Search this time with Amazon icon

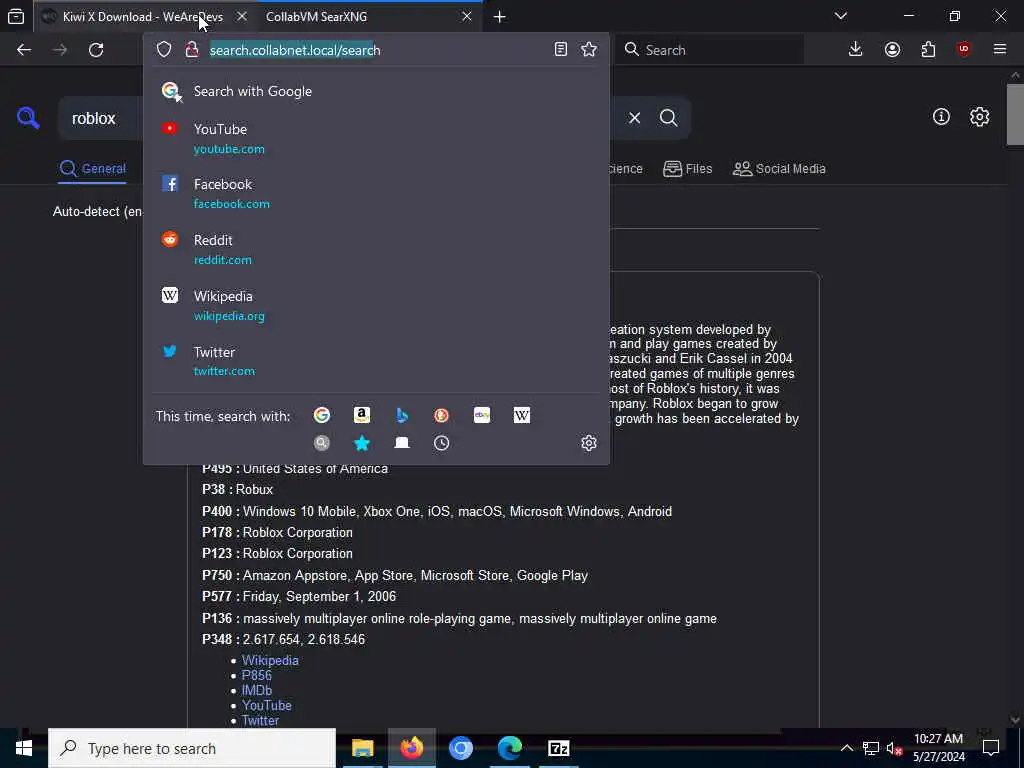[362, 415]
